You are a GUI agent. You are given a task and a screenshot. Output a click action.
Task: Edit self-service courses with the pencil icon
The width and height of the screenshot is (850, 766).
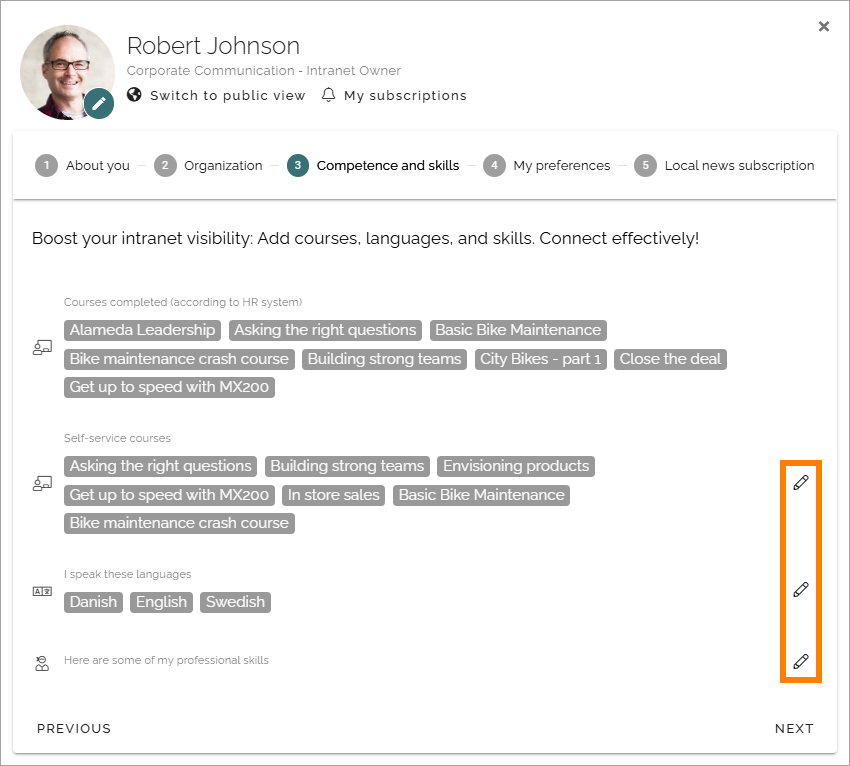pos(801,482)
